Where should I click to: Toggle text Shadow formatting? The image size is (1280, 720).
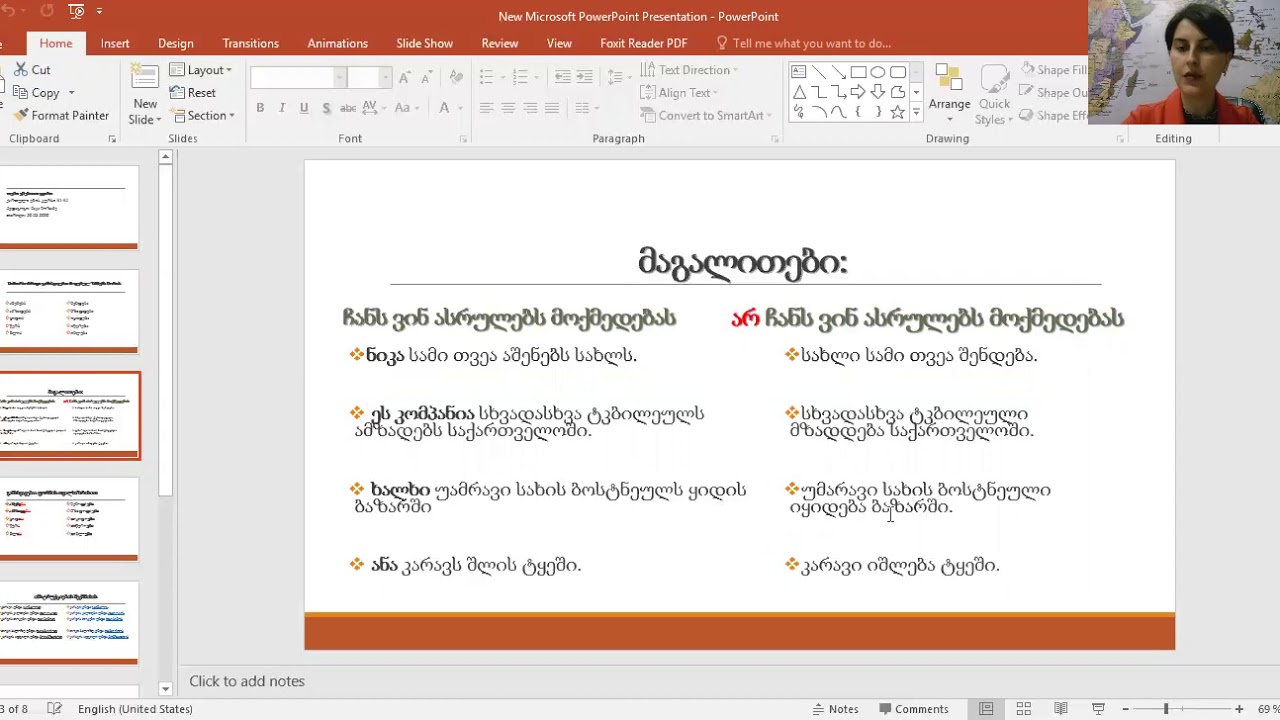tap(326, 108)
